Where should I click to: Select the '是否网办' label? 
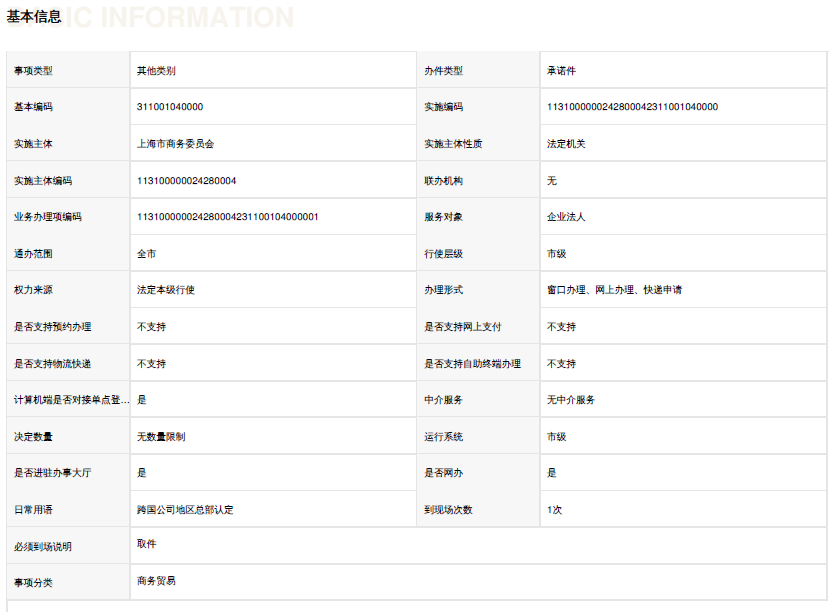443,473
